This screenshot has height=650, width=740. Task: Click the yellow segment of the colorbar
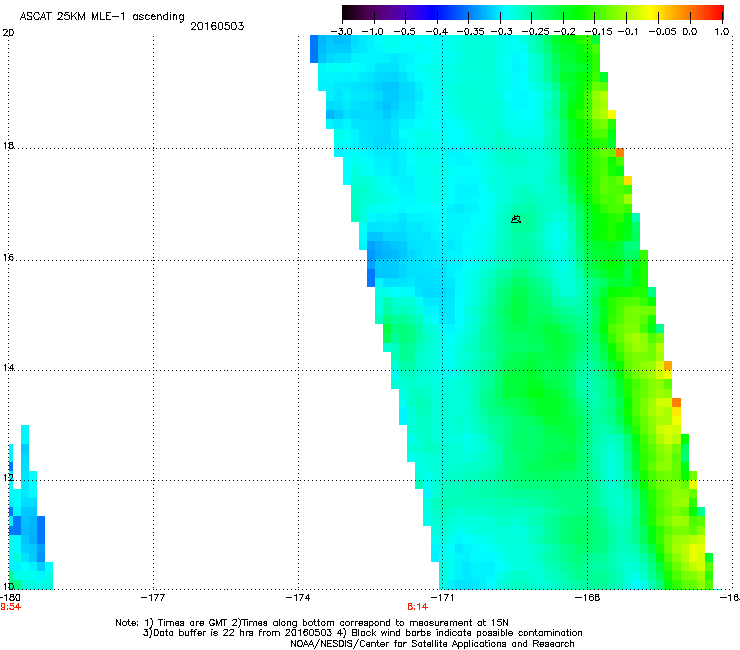tap(650, 13)
